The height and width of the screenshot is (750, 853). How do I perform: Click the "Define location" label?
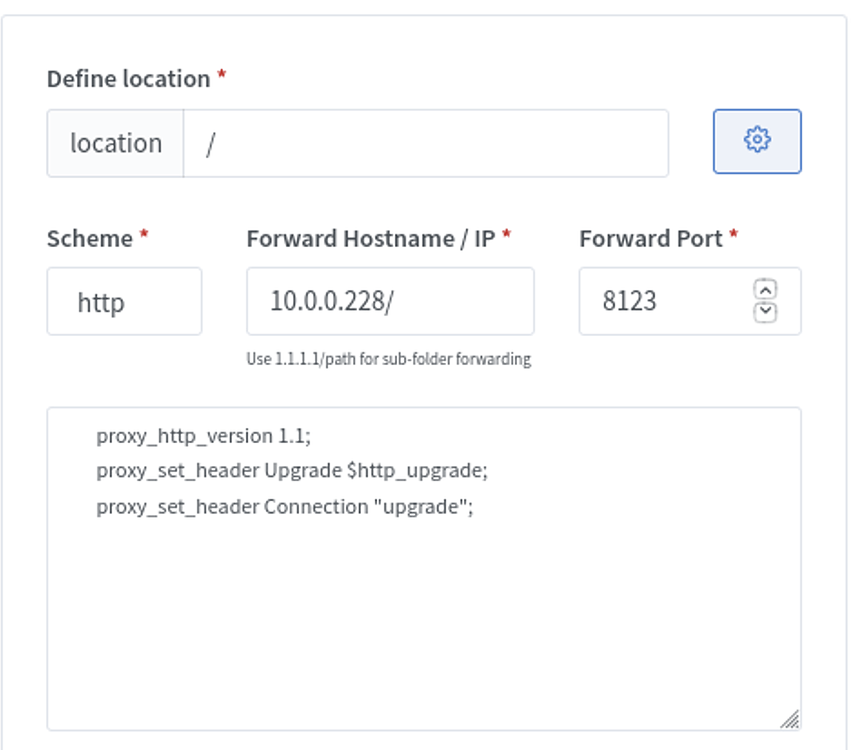click(x=128, y=79)
